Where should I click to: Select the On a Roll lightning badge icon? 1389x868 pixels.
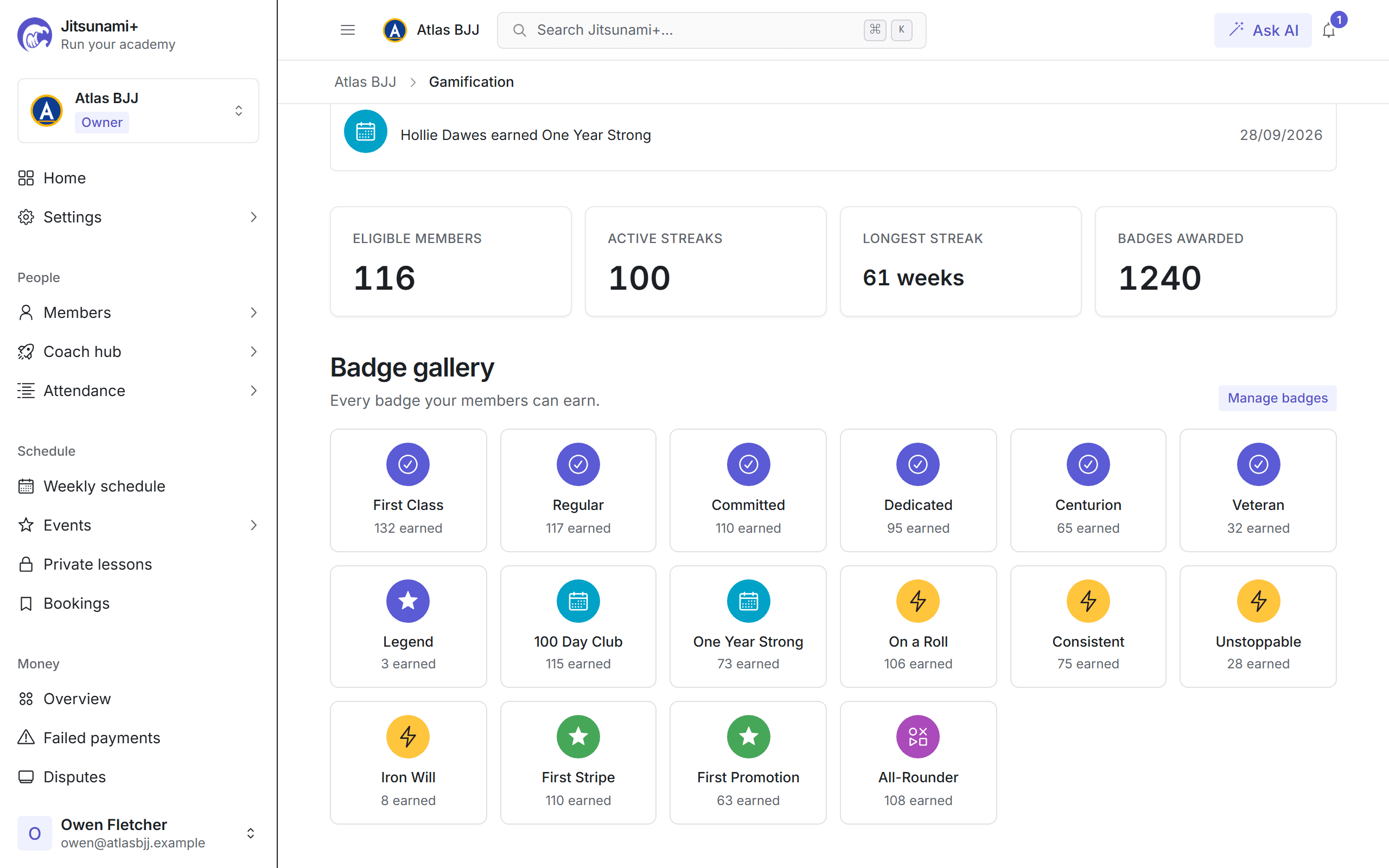(918, 601)
